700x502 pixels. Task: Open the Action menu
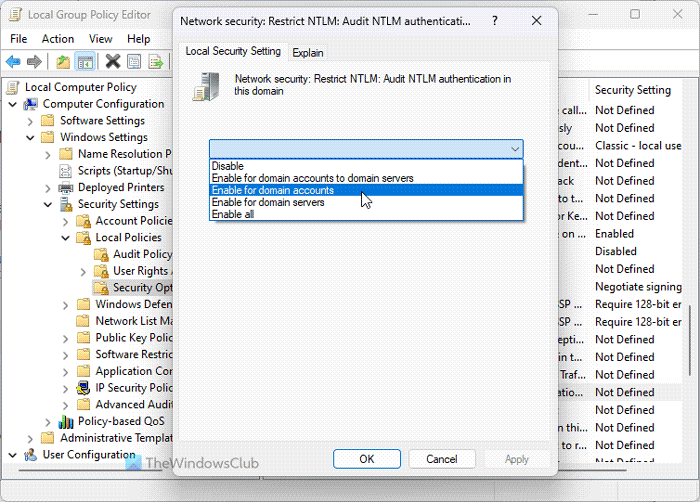click(x=58, y=39)
